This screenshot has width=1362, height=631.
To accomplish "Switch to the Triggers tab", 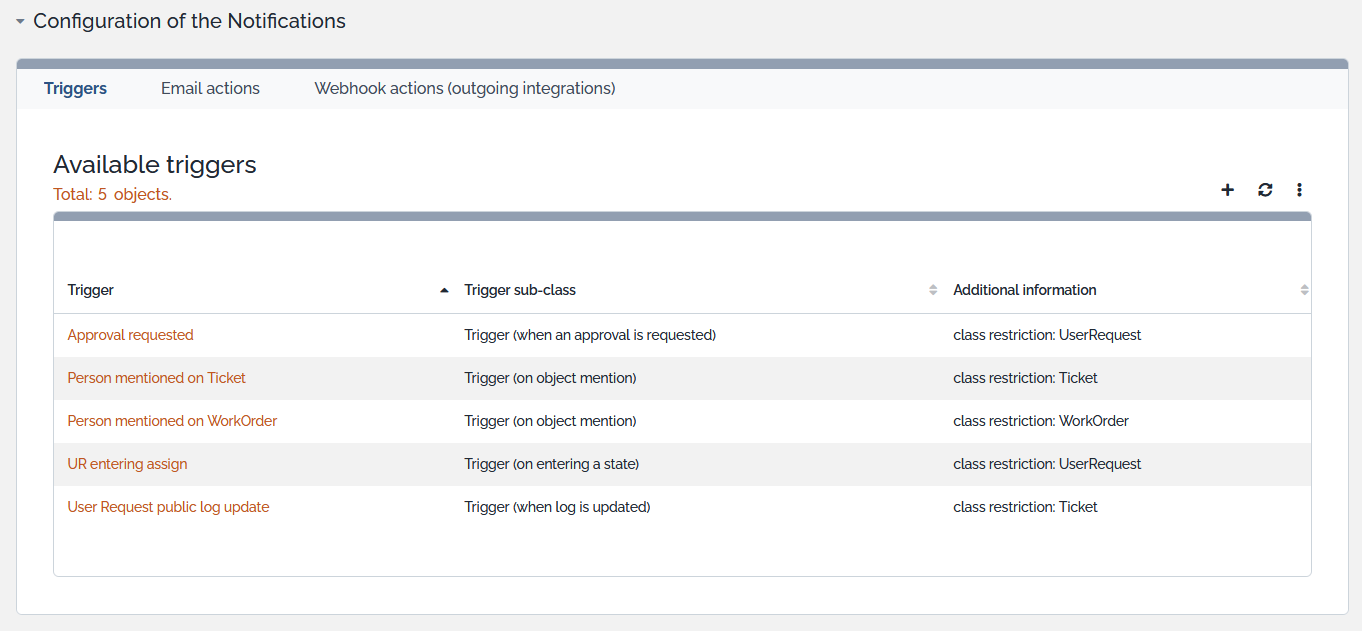I will tap(75, 88).
